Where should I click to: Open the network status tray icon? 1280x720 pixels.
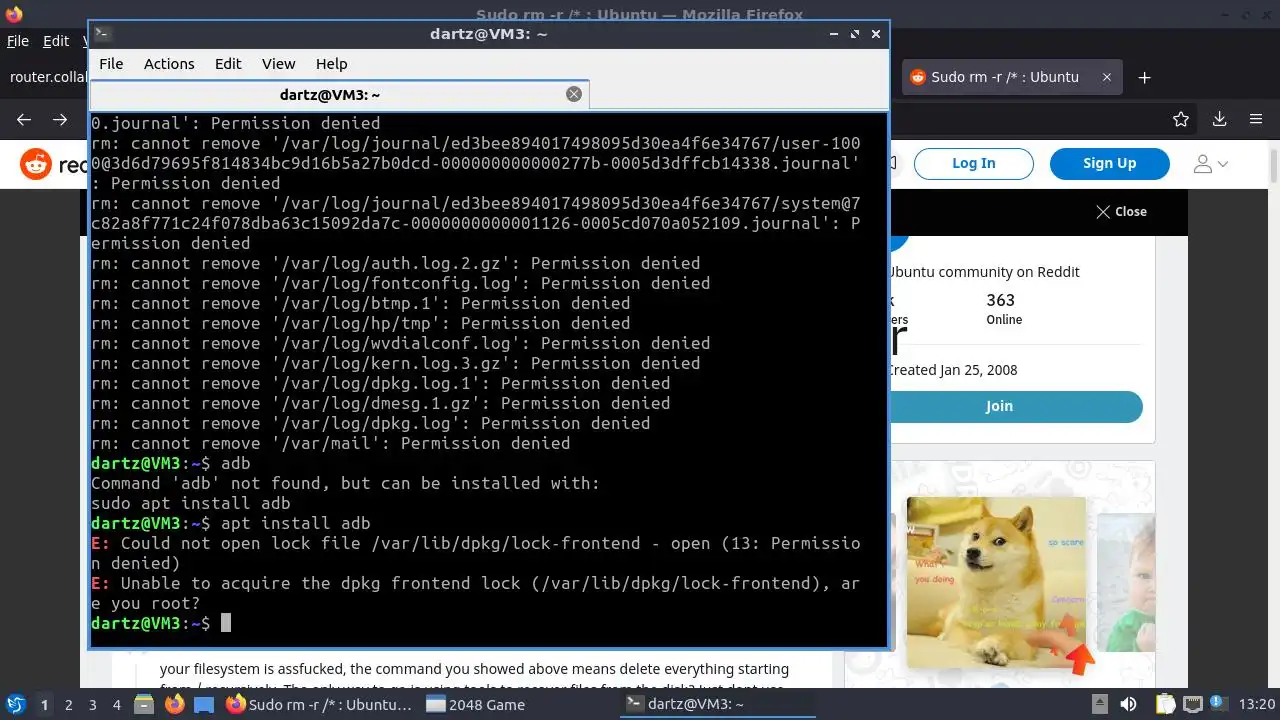(x=1194, y=704)
